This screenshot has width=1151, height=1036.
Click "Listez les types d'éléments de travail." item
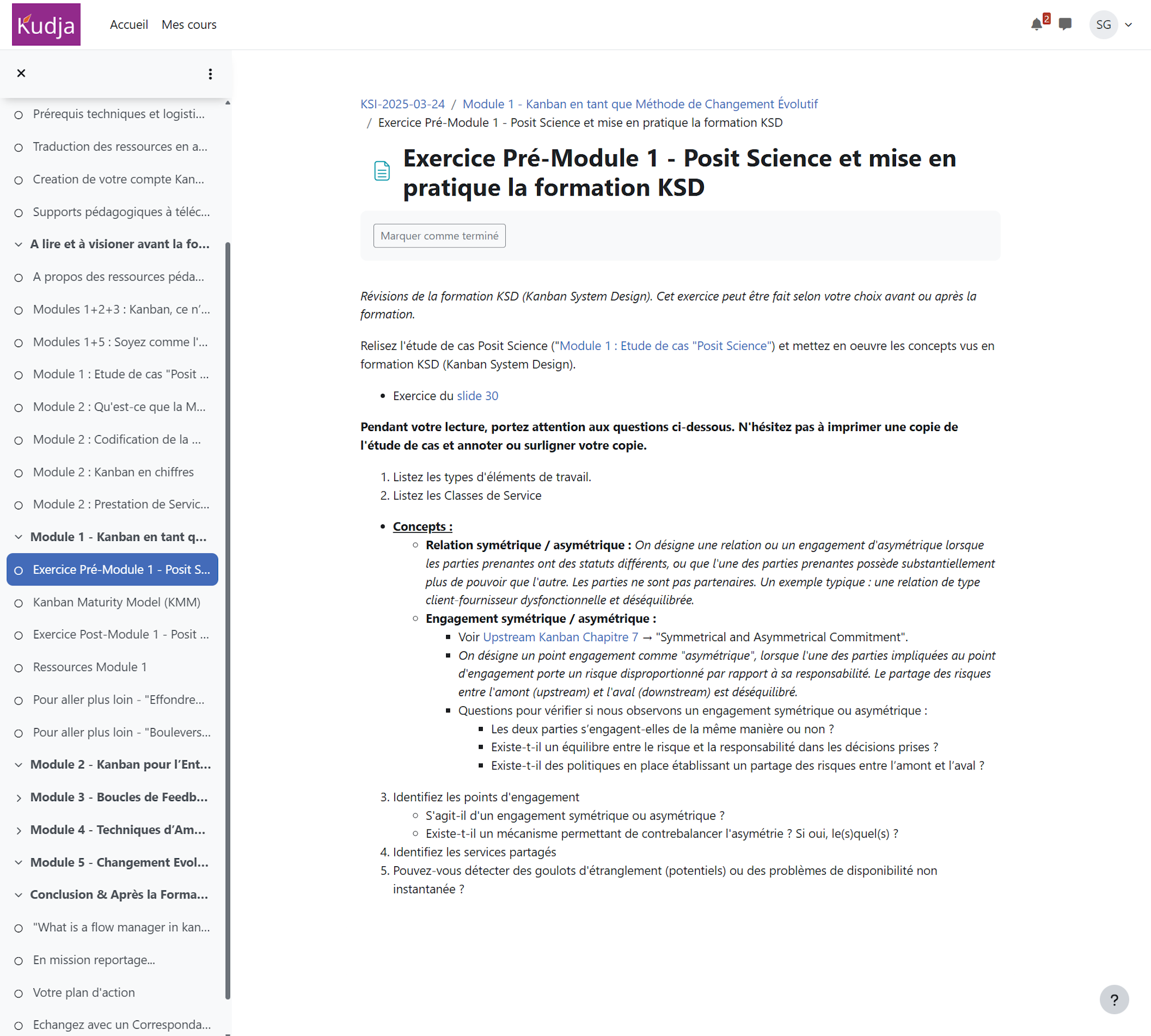pyautogui.click(x=492, y=477)
